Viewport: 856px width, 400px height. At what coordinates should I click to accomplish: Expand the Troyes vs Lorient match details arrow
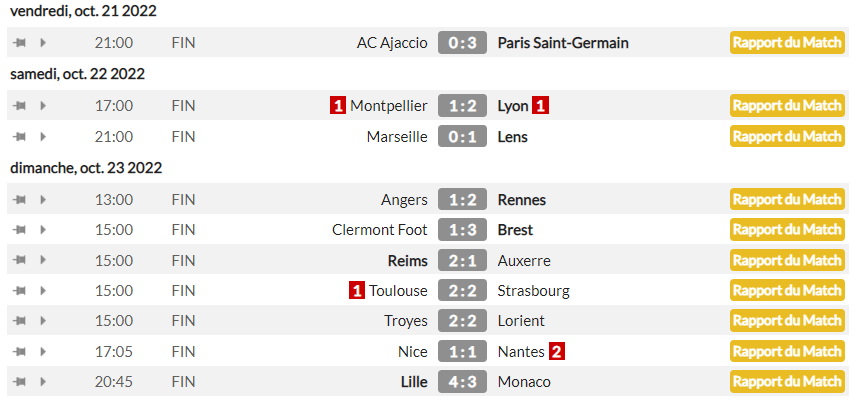point(43,321)
